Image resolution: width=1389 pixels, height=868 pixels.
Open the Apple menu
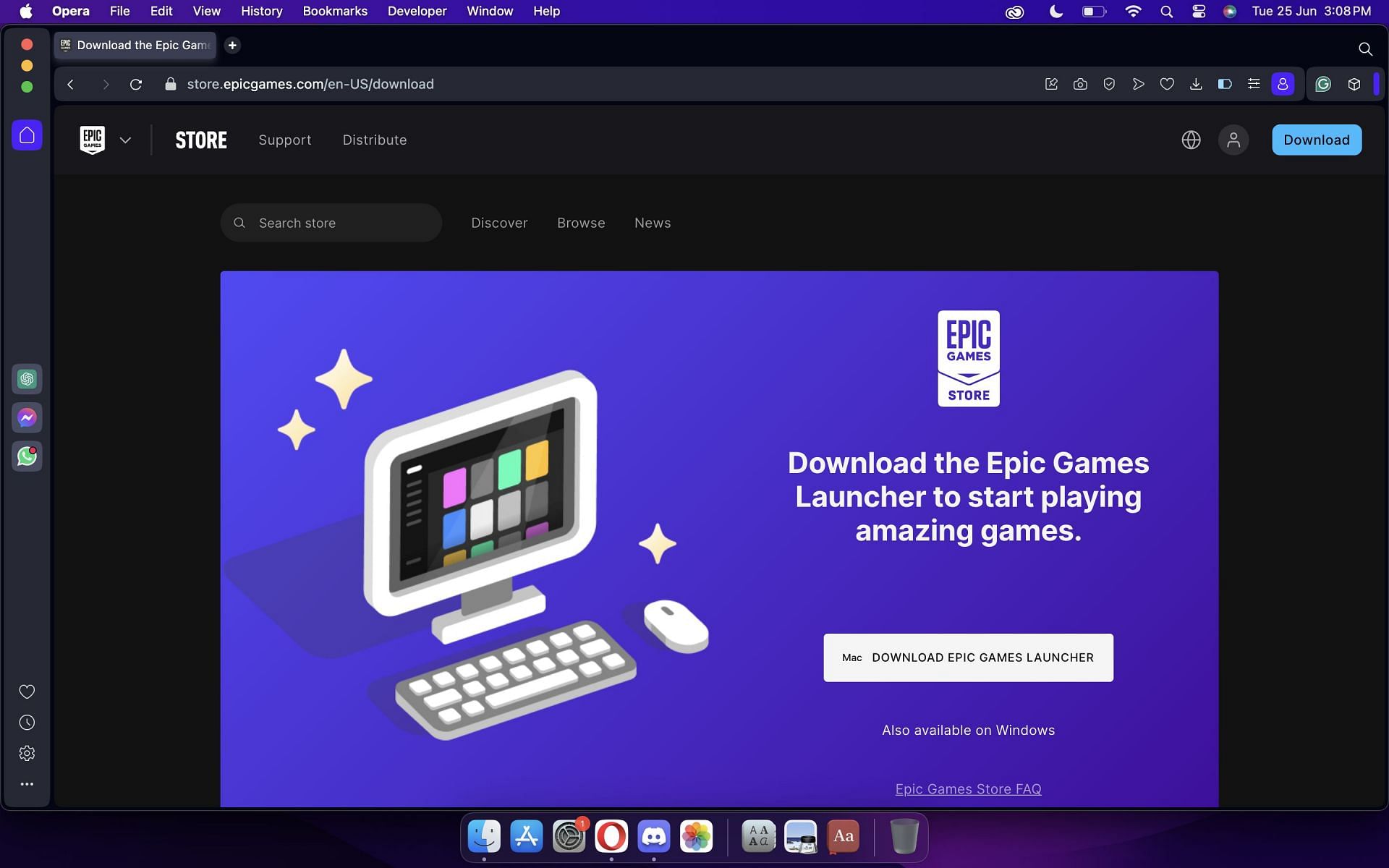[25, 11]
